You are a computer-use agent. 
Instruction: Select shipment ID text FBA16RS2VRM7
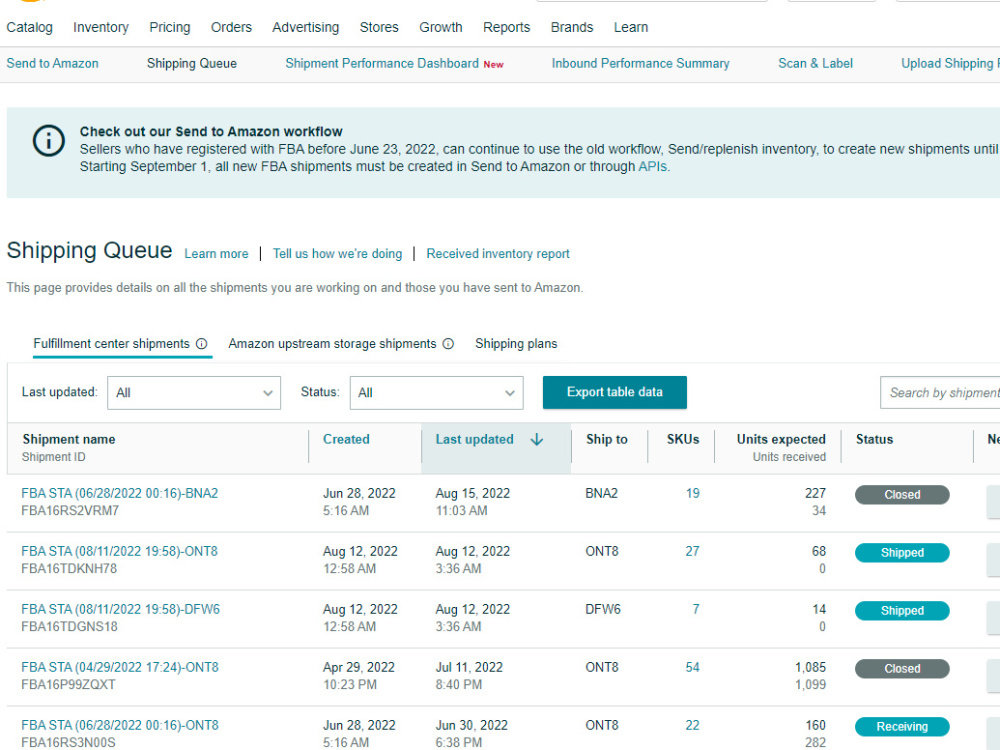point(70,510)
